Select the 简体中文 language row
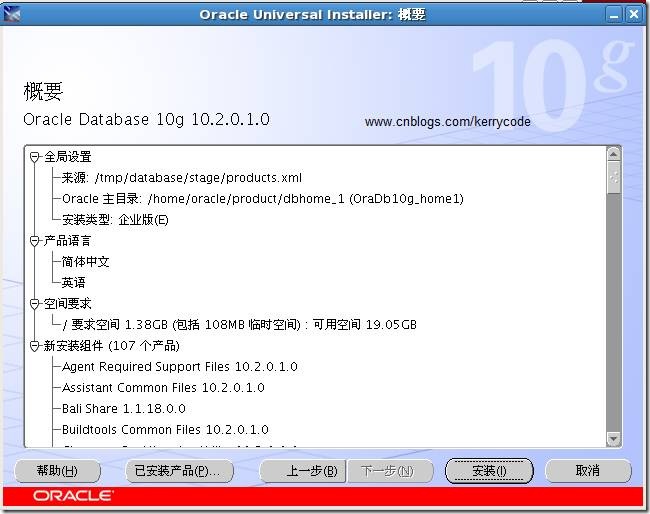This screenshot has height=514, width=650. click(85, 262)
